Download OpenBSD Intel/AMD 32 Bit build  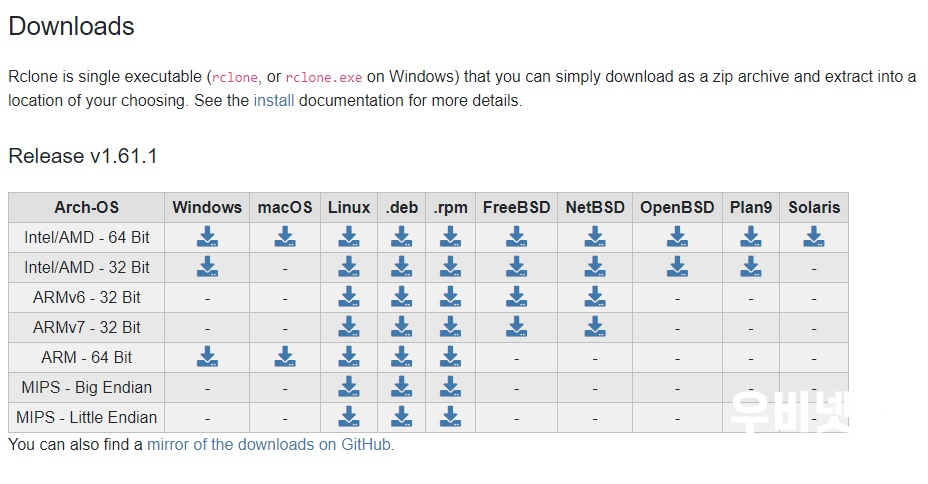pos(677,267)
